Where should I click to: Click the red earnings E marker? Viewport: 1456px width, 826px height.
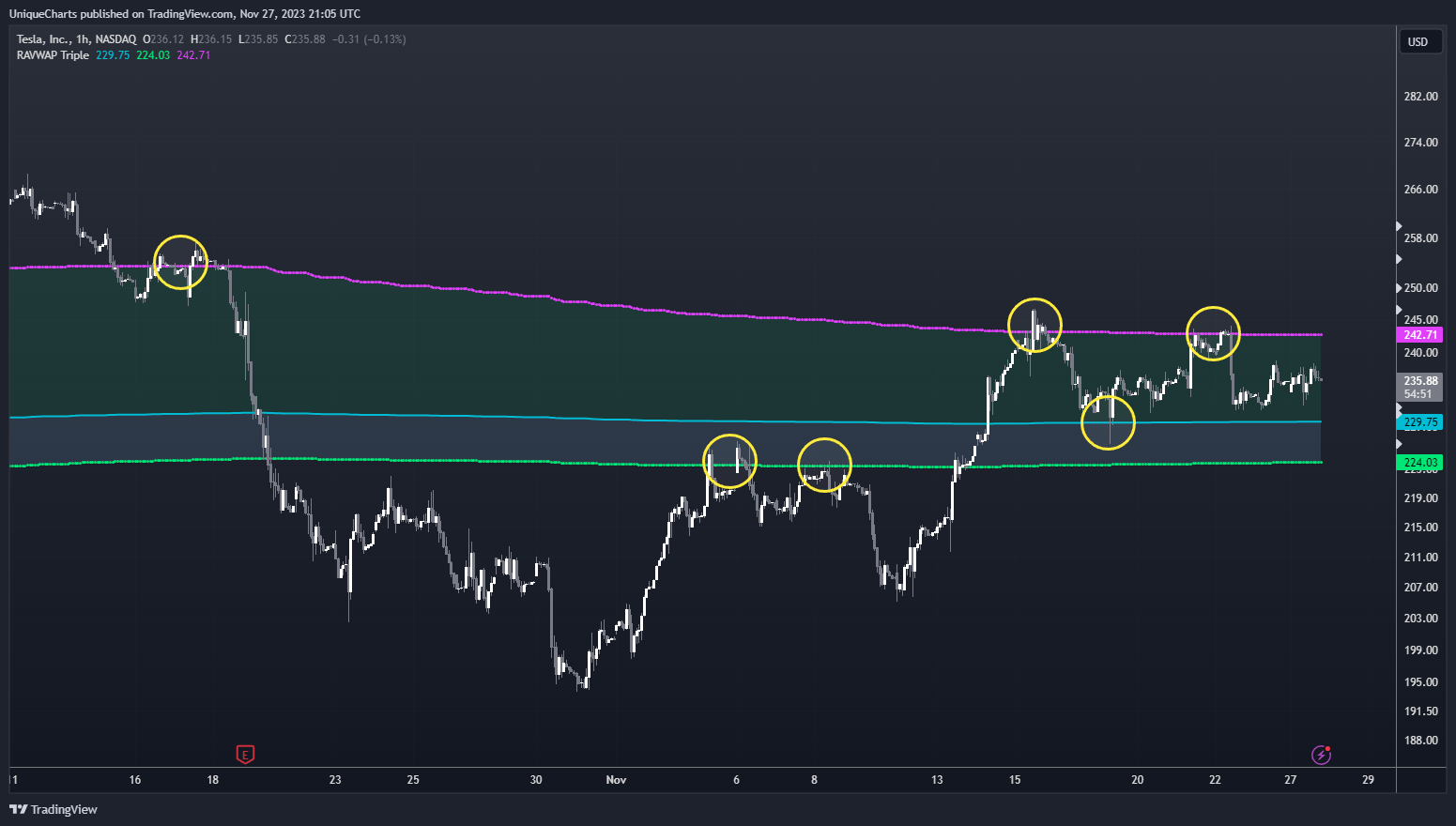pos(244,754)
